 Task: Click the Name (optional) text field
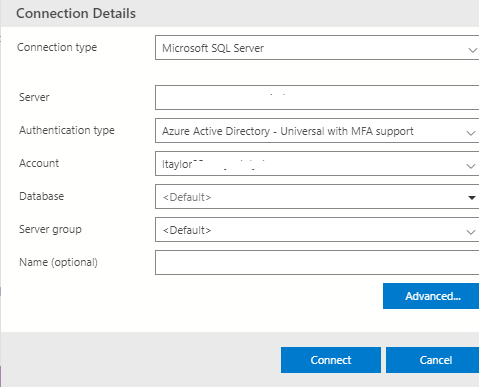pyautogui.click(x=317, y=263)
